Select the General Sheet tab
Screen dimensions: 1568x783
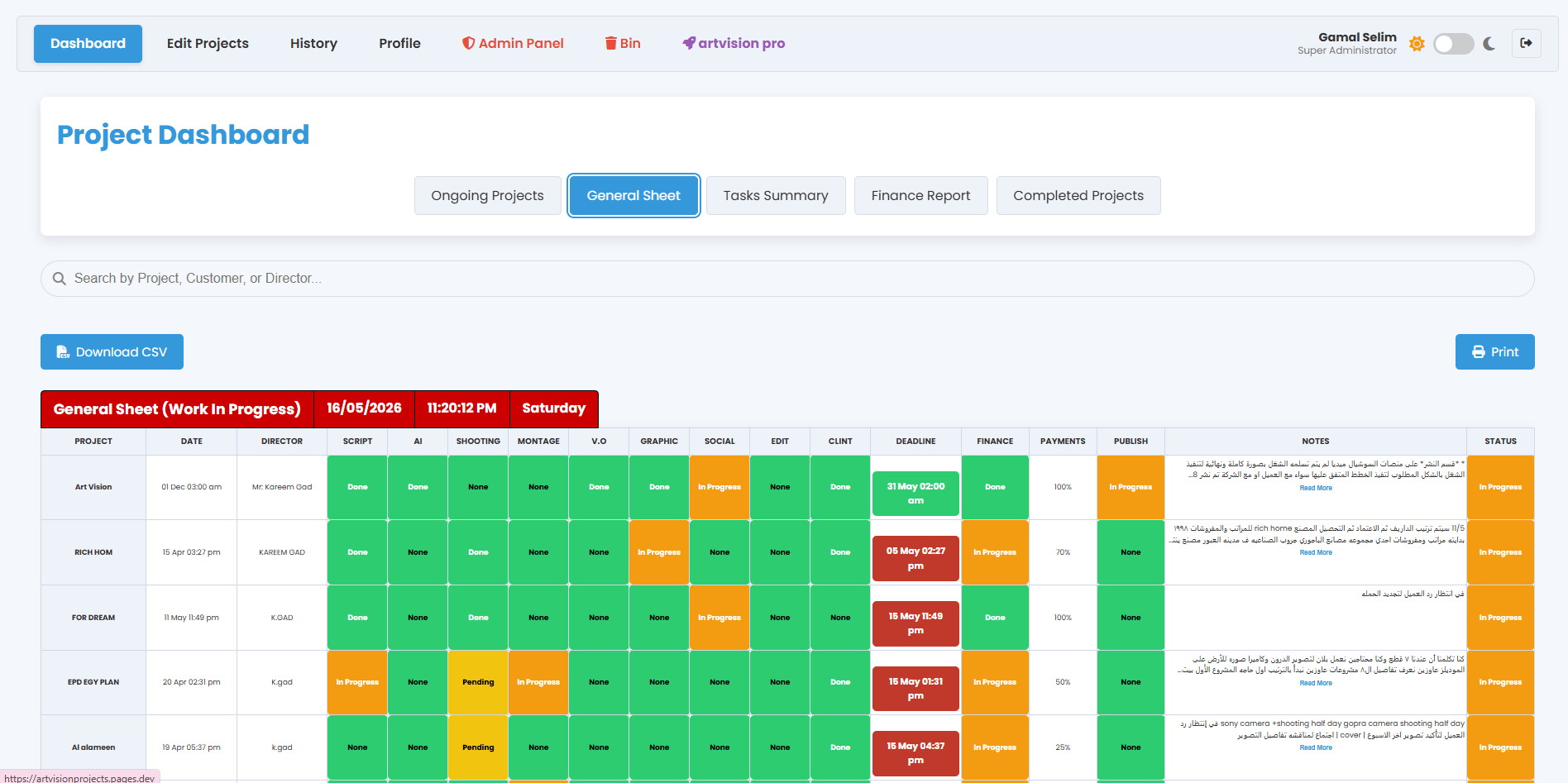633,196
